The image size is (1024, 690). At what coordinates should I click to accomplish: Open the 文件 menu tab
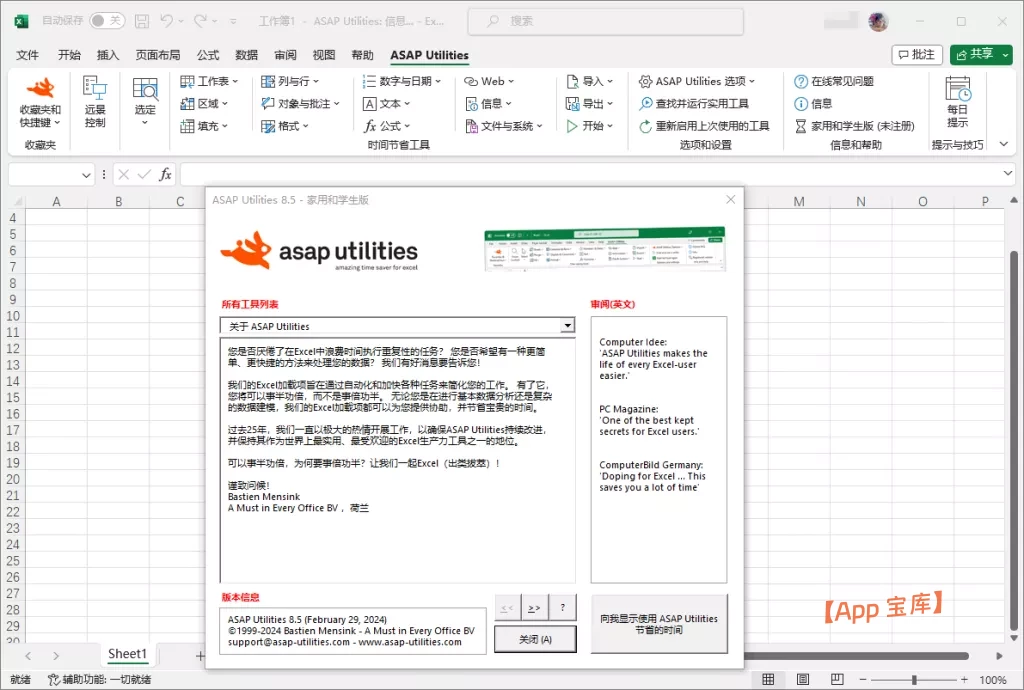click(27, 55)
